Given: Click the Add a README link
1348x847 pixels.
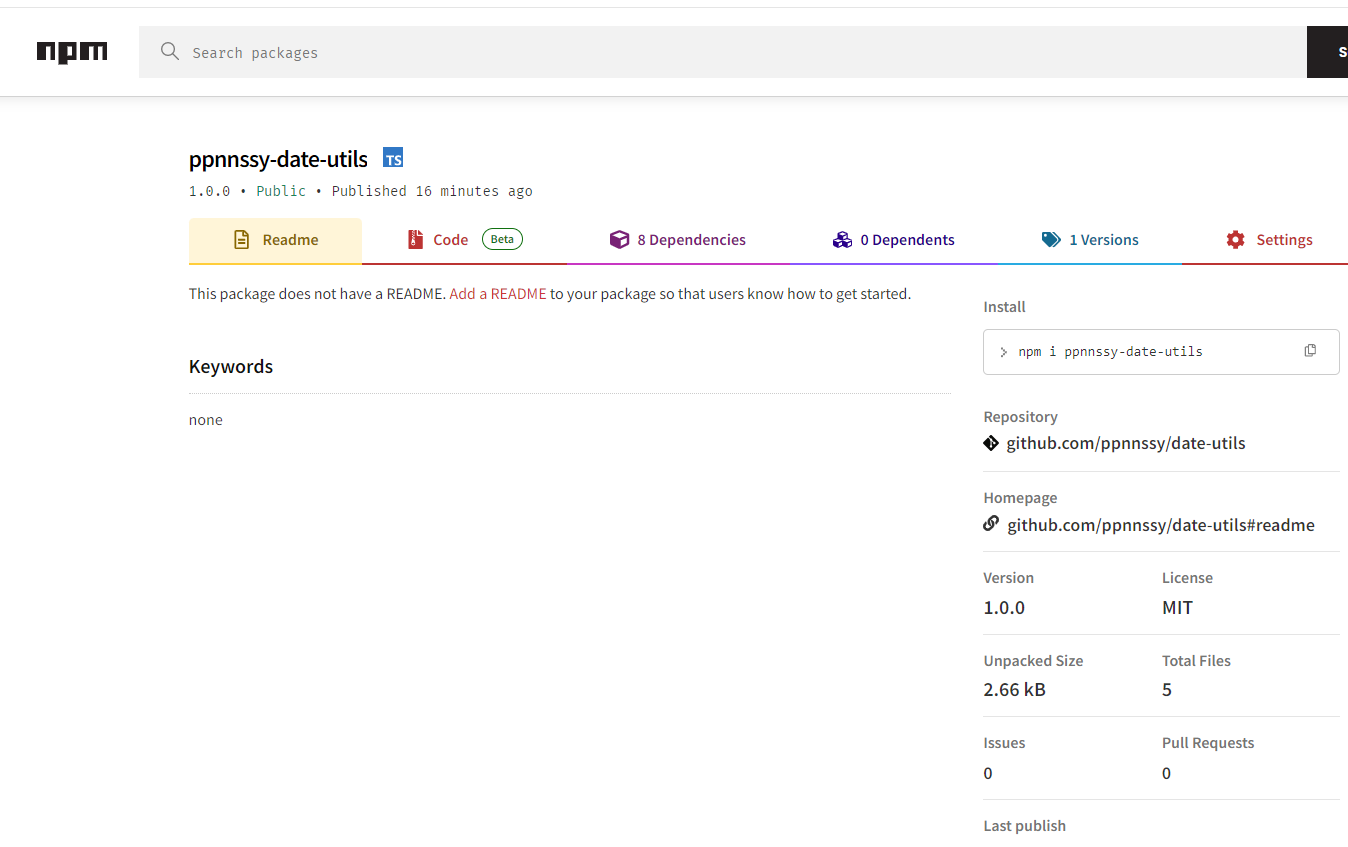Looking at the screenshot, I should point(498,294).
